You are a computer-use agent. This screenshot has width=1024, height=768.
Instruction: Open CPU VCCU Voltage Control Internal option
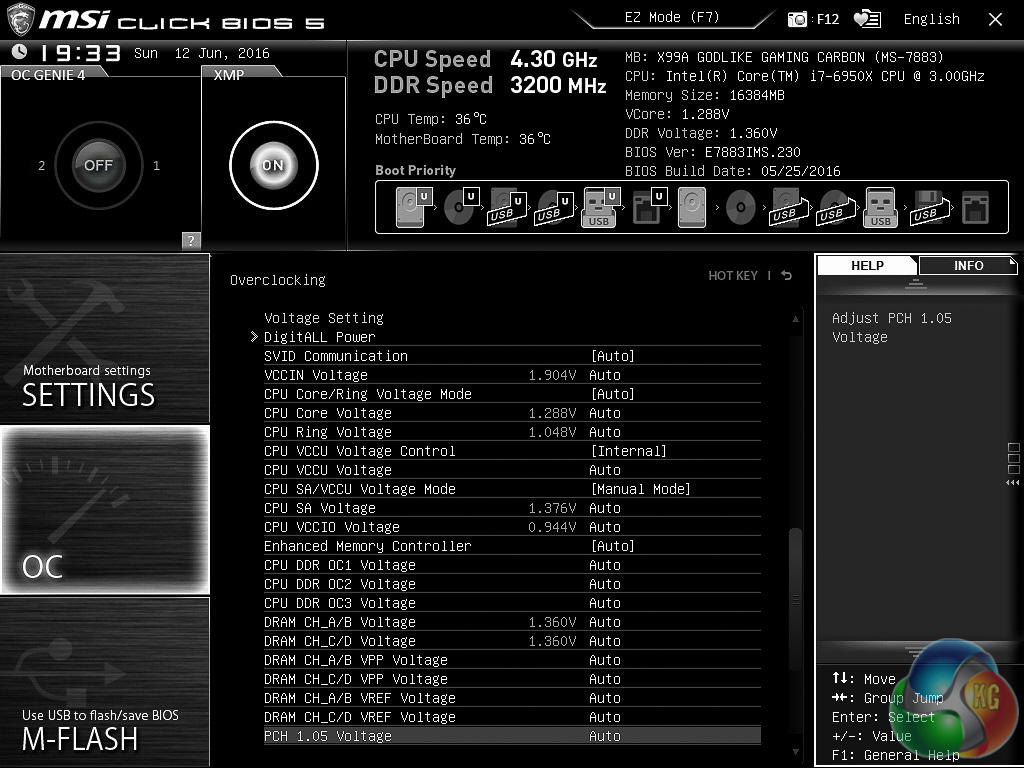click(628, 451)
